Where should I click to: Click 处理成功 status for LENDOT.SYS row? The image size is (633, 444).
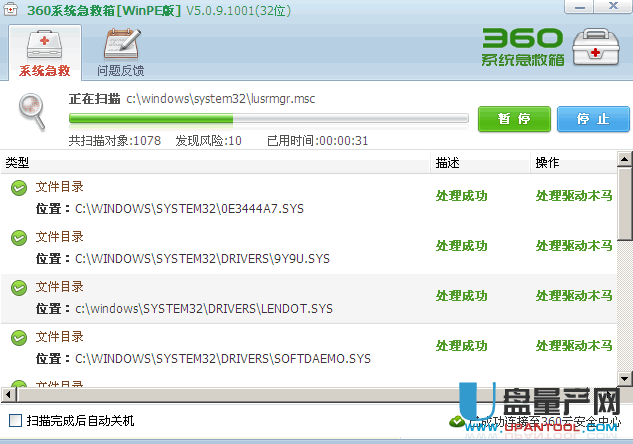tap(461, 296)
